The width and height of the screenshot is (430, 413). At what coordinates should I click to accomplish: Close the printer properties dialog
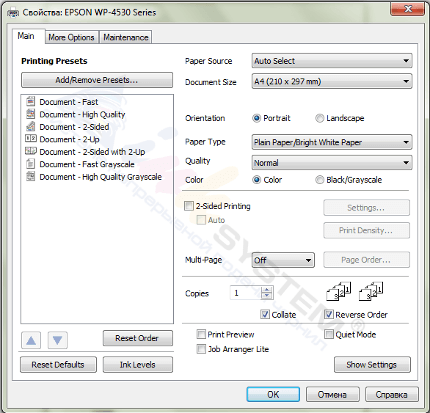pyautogui.click(x=408, y=9)
